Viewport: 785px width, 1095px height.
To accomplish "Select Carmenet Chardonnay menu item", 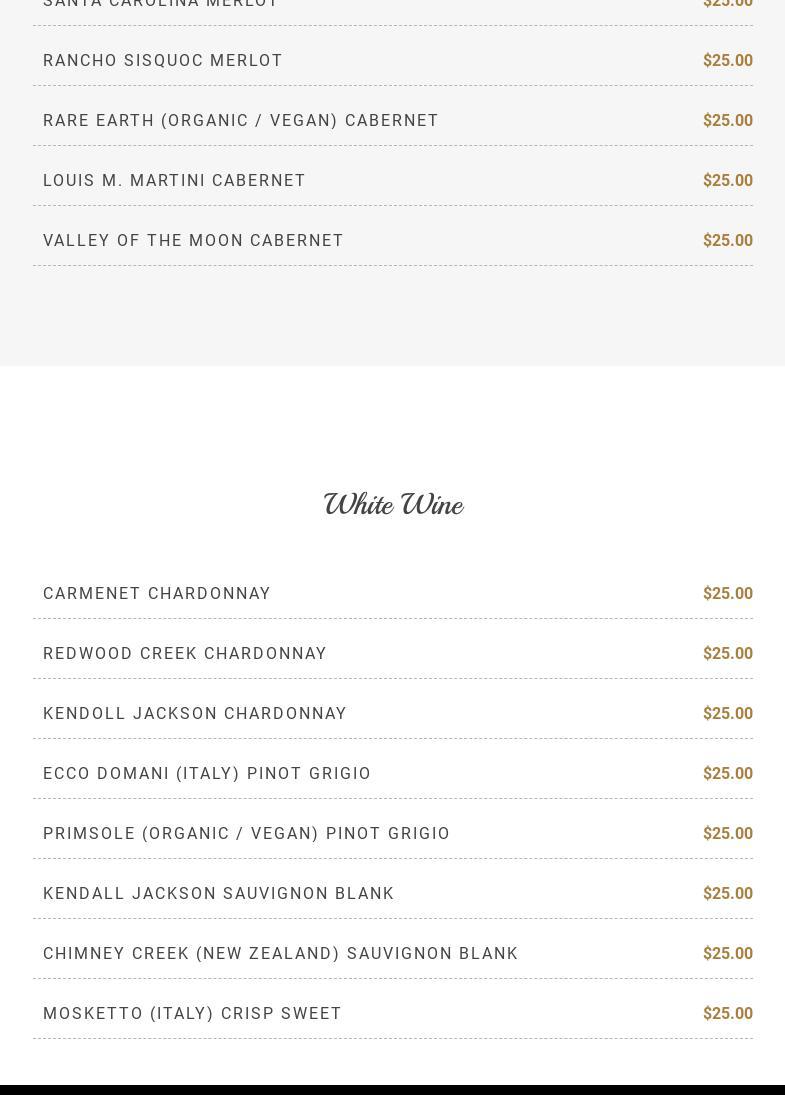I will [157, 594].
